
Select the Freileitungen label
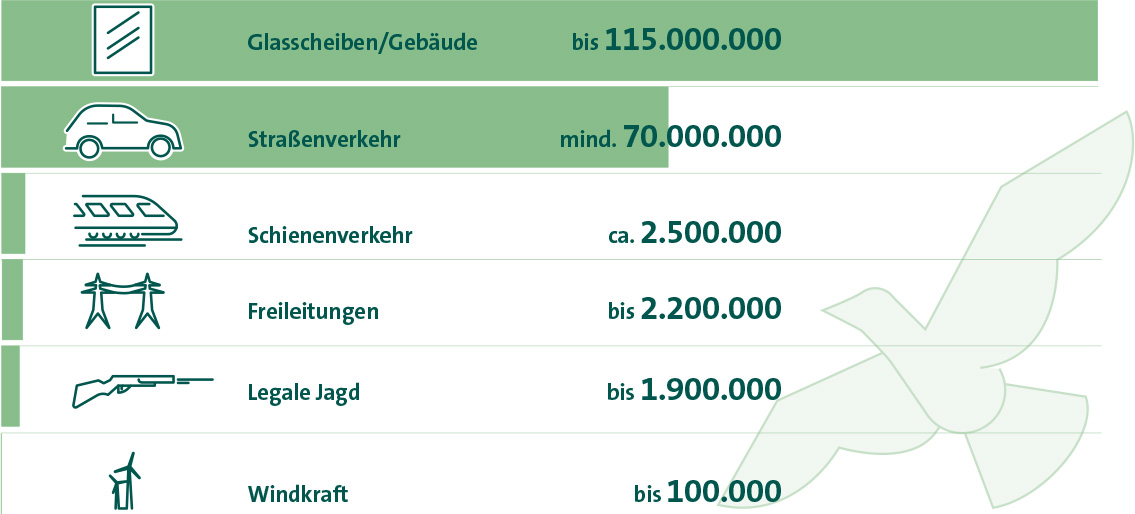313,311
